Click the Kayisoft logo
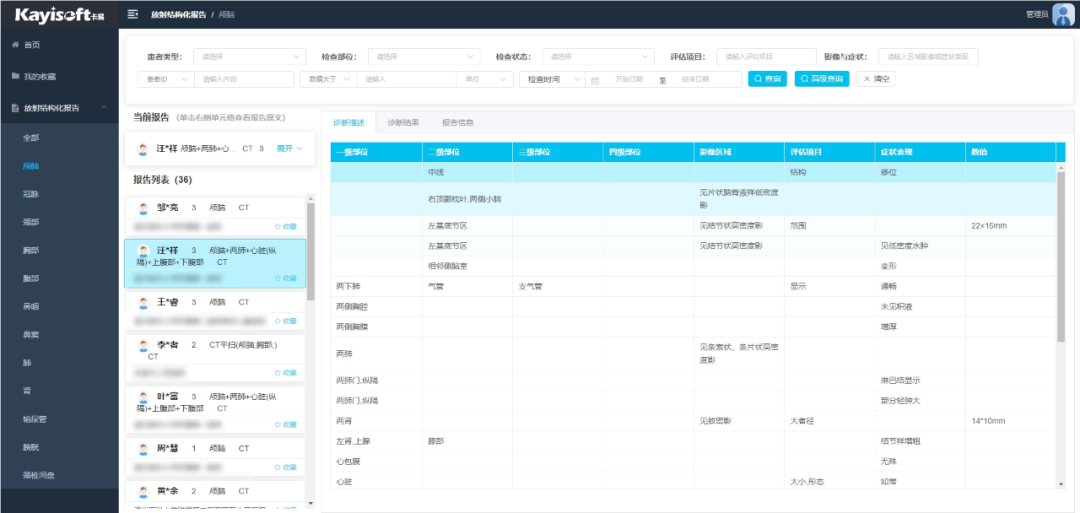 pyautogui.click(x=58, y=15)
